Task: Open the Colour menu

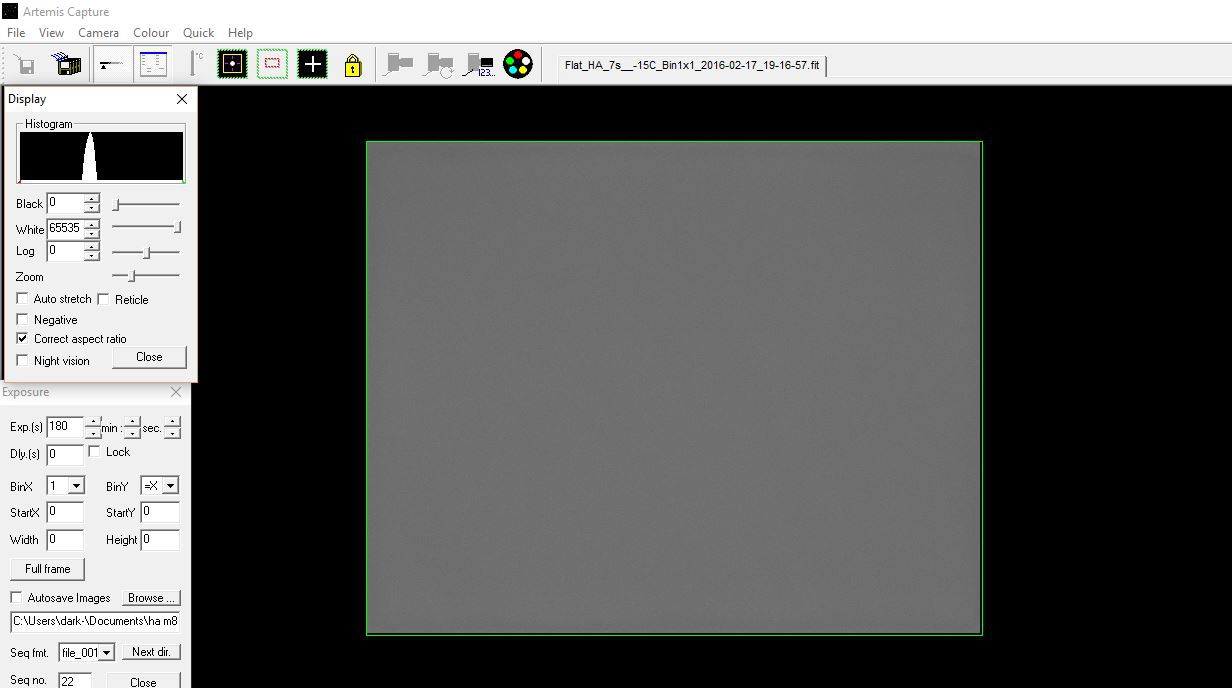Action: [x=151, y=33]
